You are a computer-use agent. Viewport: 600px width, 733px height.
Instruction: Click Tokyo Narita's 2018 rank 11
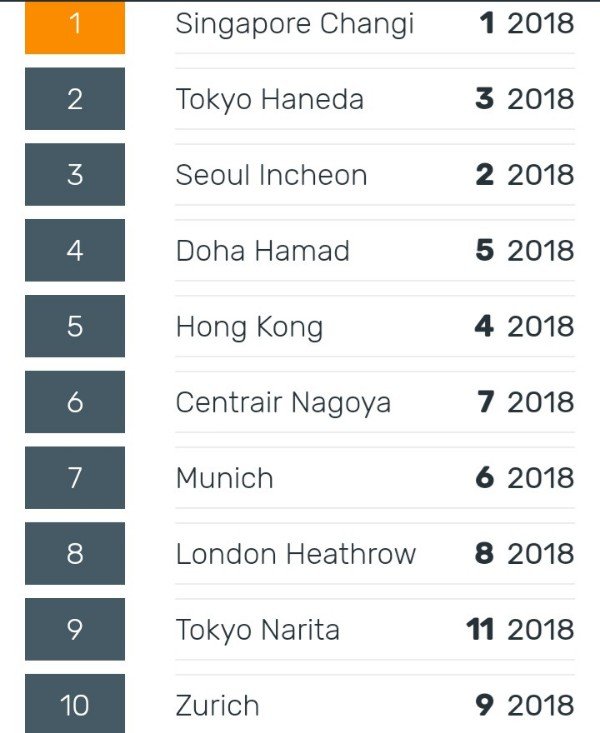pos(480,629)
